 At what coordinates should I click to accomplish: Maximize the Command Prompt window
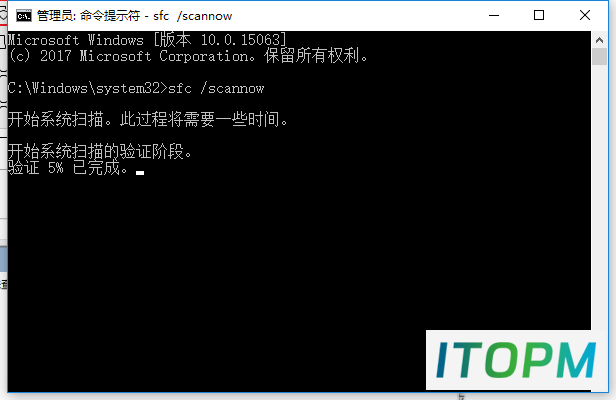click(539, 16)
